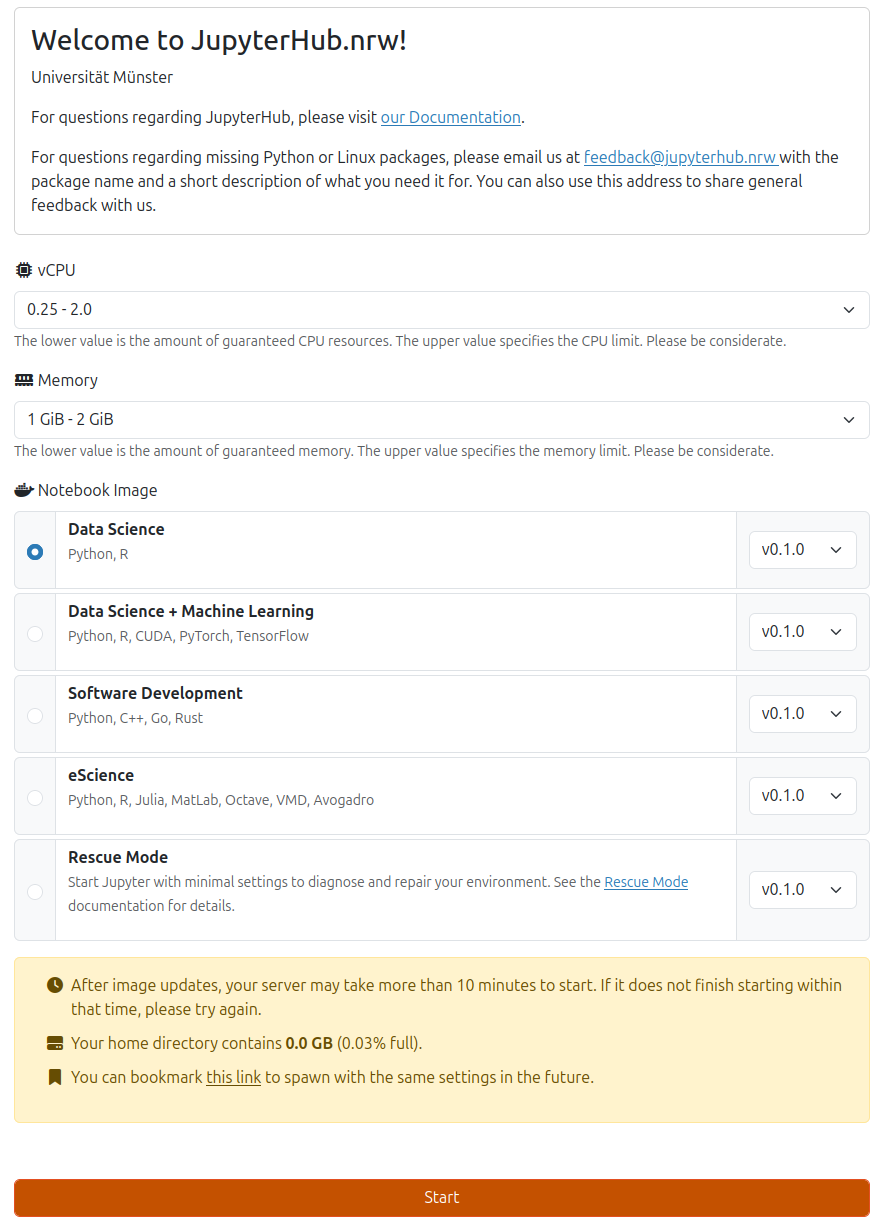Open the Data Science version dropdown

[x=803, y=550]
